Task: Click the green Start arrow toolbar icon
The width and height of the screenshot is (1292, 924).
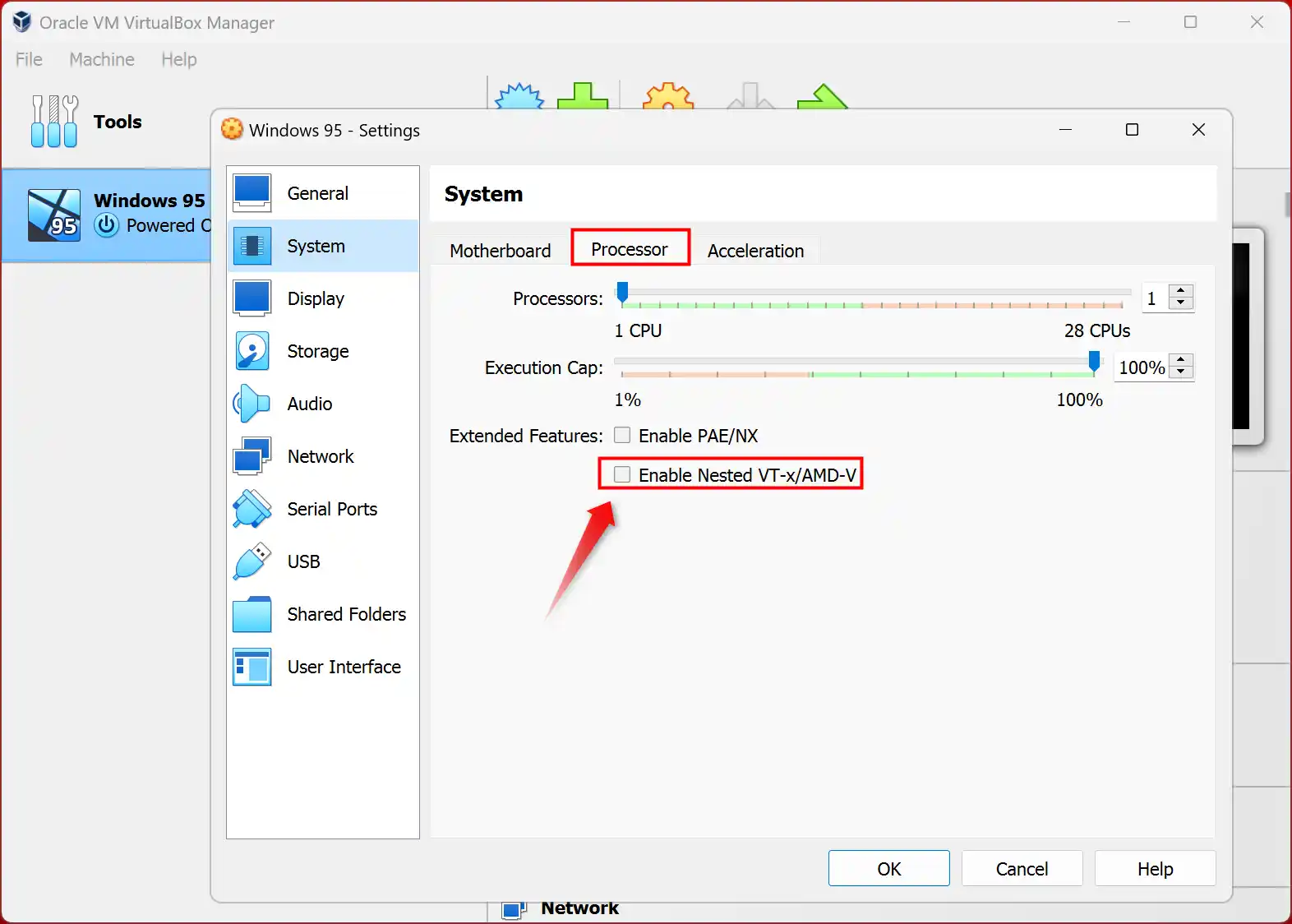Action: pyautogui.click(x=822, y=96)
